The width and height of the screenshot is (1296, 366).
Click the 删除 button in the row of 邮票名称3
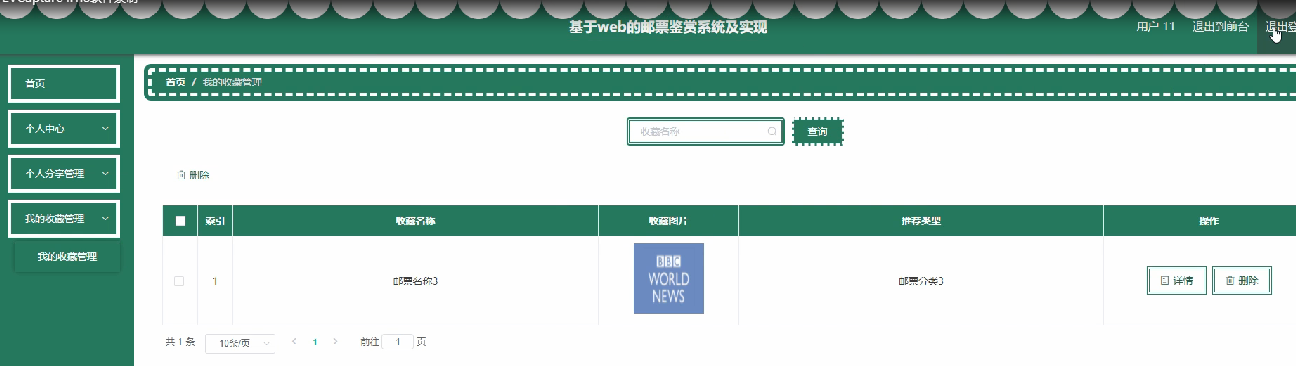tap(1242, 281)
